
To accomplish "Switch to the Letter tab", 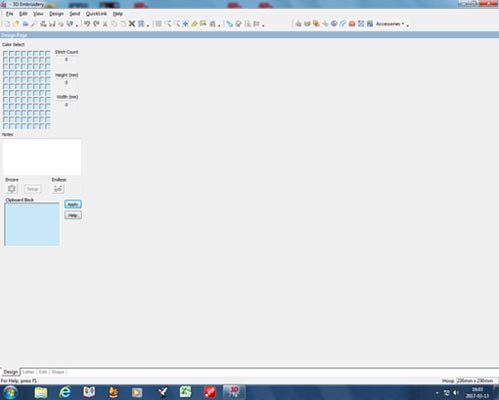I will 28,372.
